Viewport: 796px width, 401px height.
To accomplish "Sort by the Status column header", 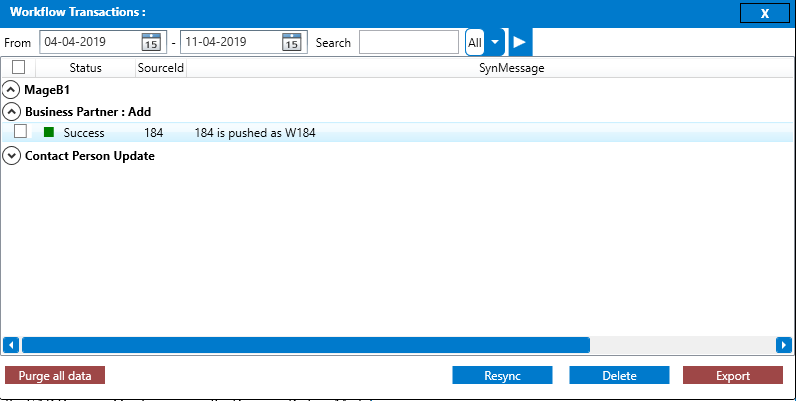I will coord(85,67).
